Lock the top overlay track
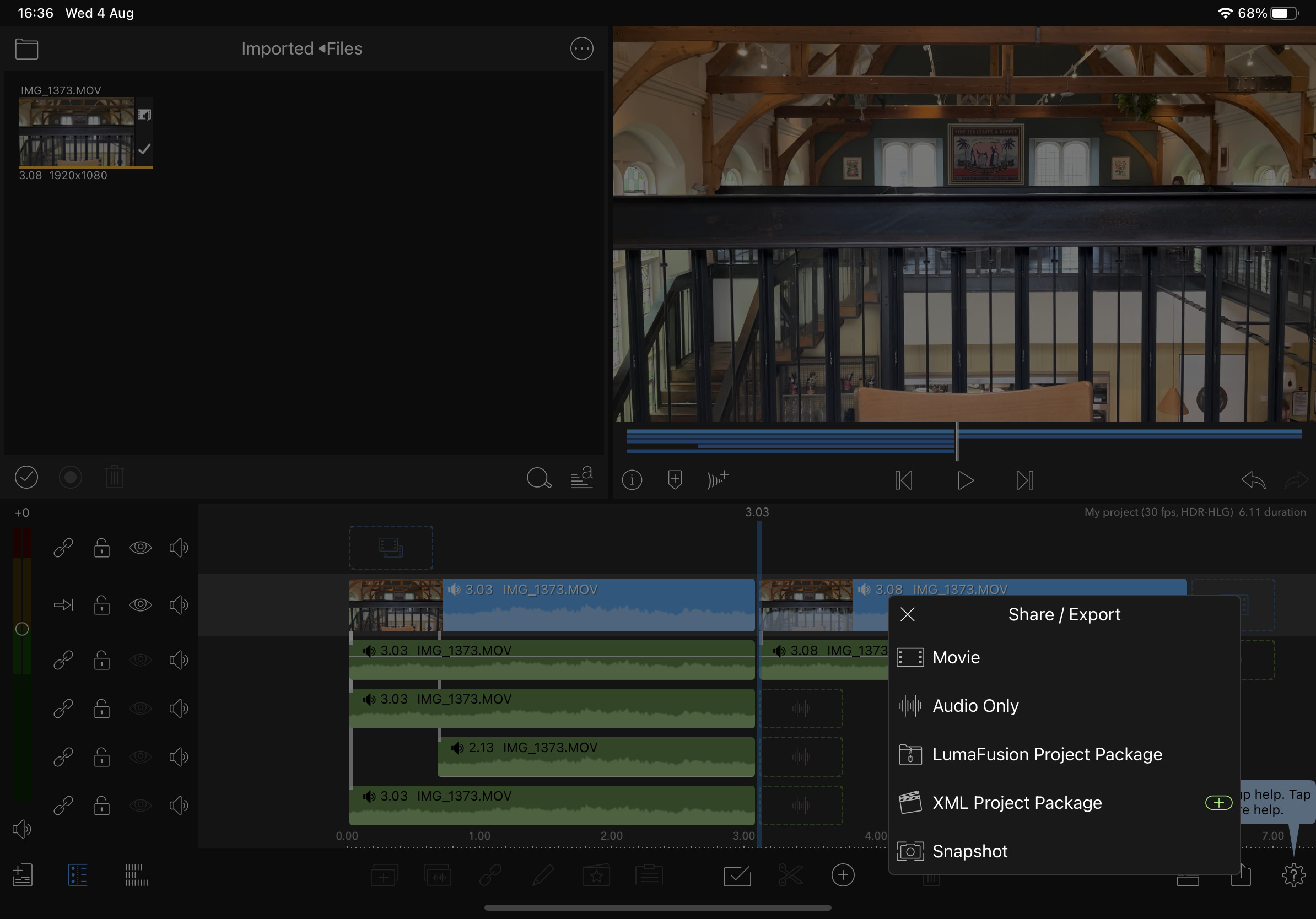Viewport: 1316px width, 919px height. point(102,548)
